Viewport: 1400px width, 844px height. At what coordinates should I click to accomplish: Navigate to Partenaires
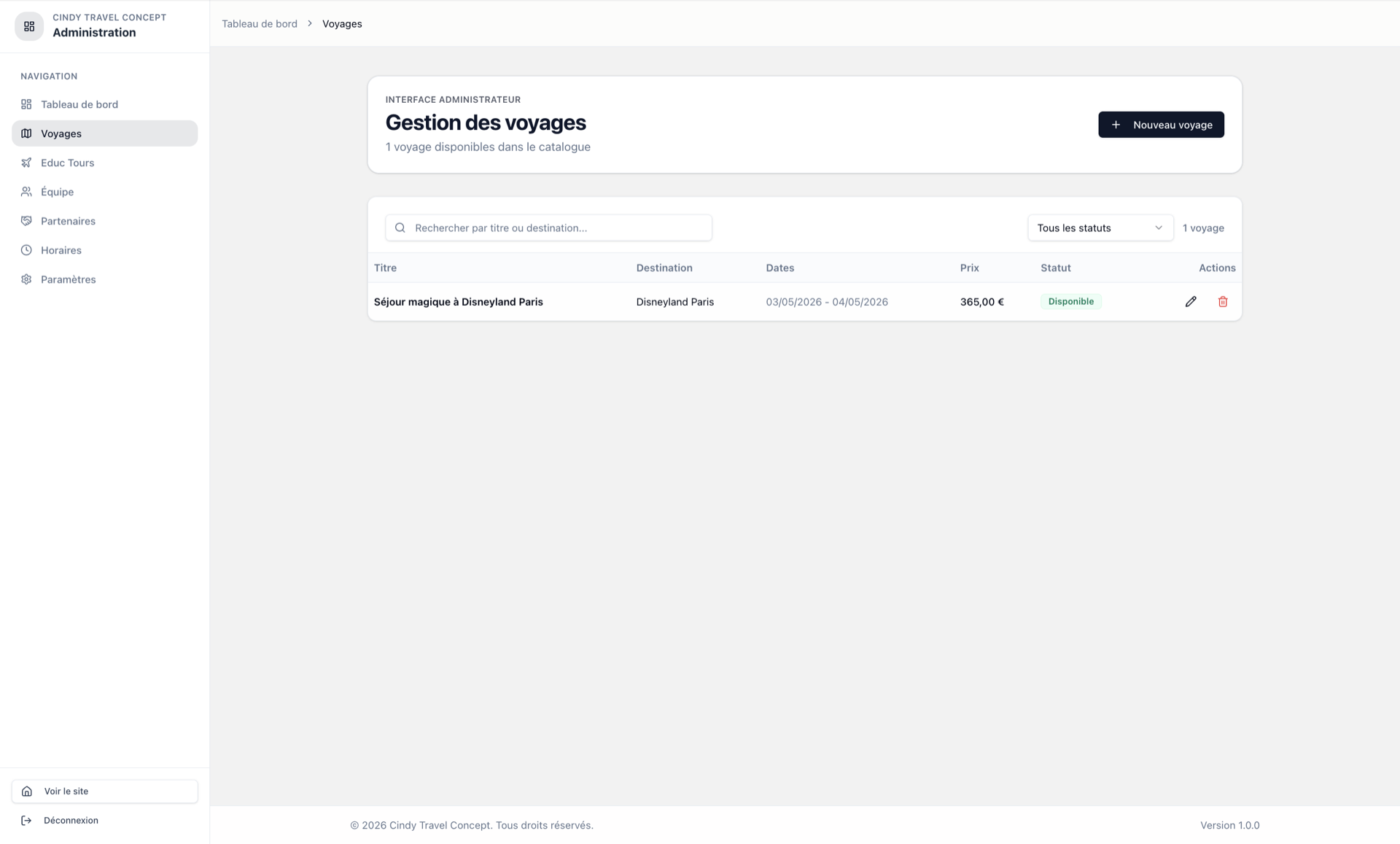[104, 221]
